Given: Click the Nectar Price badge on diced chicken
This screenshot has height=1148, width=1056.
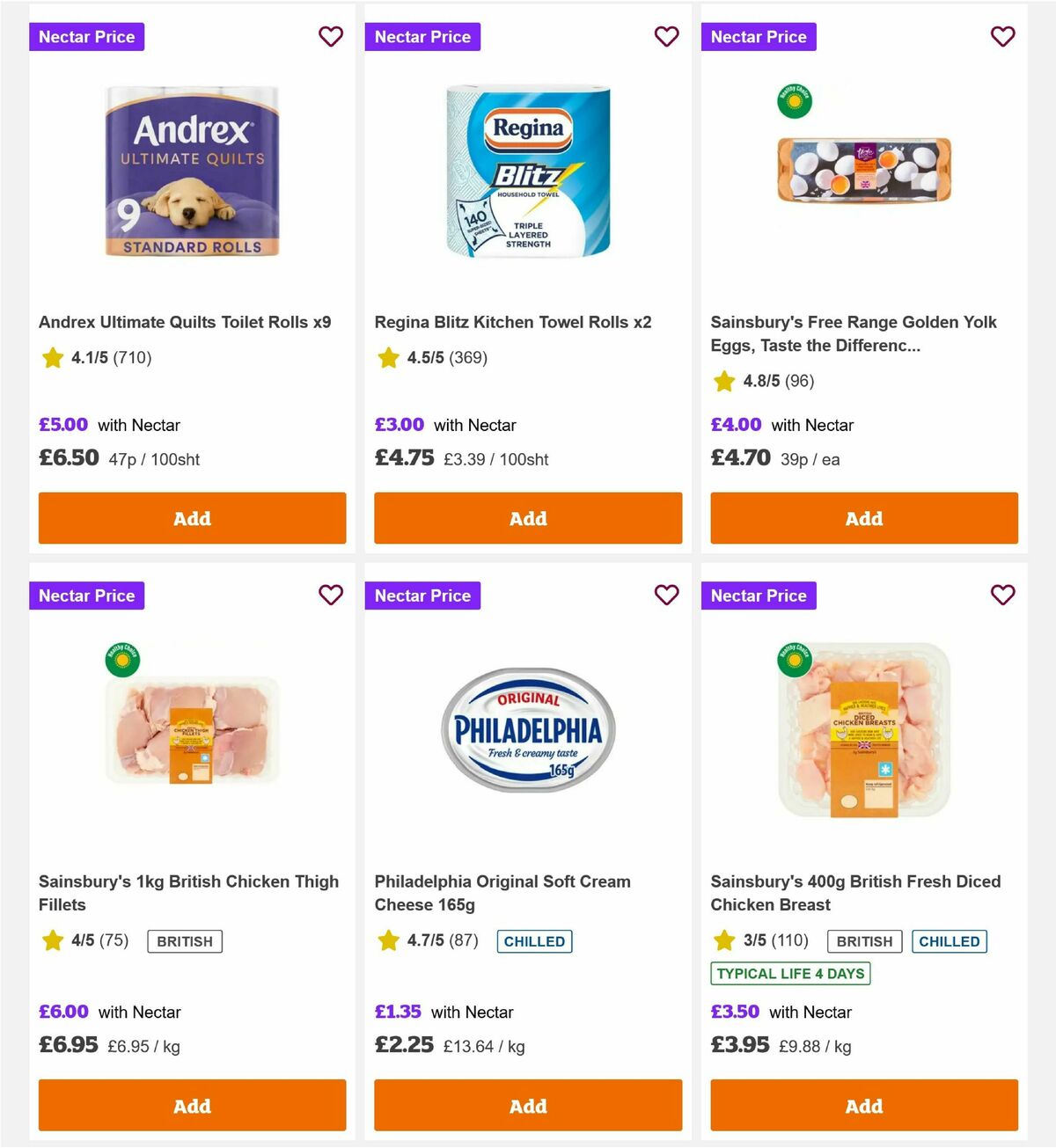Looking at the screenshot, I should [x=759, y=596].
